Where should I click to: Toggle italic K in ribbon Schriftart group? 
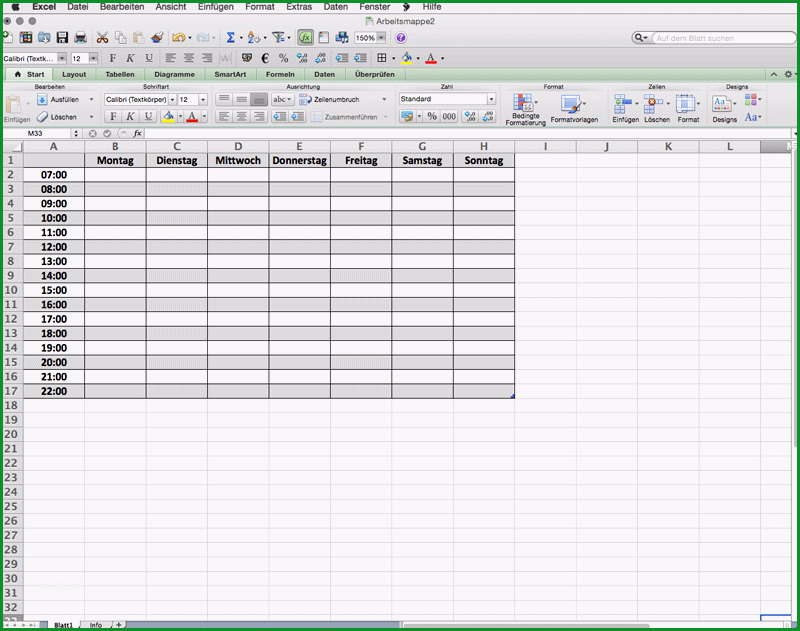pos(130,116)
